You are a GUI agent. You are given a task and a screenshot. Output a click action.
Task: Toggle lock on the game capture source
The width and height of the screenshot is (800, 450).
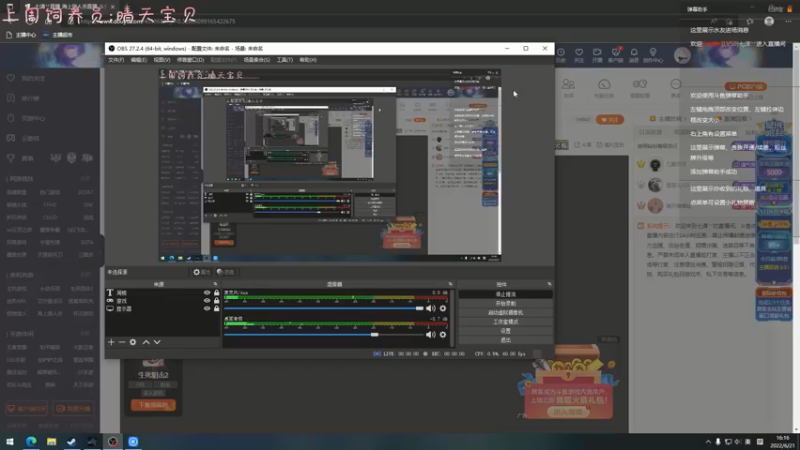pyautogui.click(x=216, y=301)
